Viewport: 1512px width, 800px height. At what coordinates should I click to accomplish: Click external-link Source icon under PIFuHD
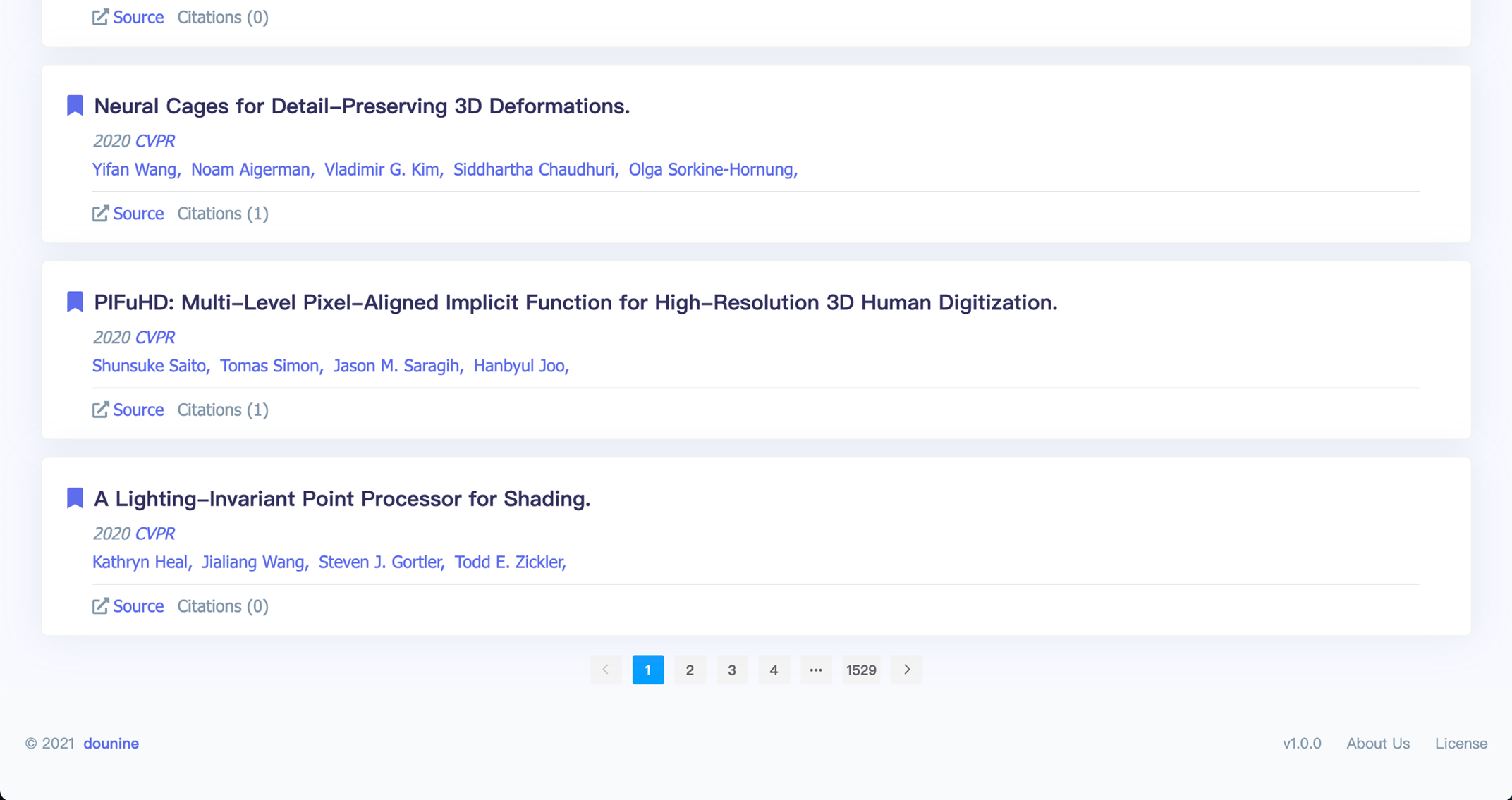point(100,410)
